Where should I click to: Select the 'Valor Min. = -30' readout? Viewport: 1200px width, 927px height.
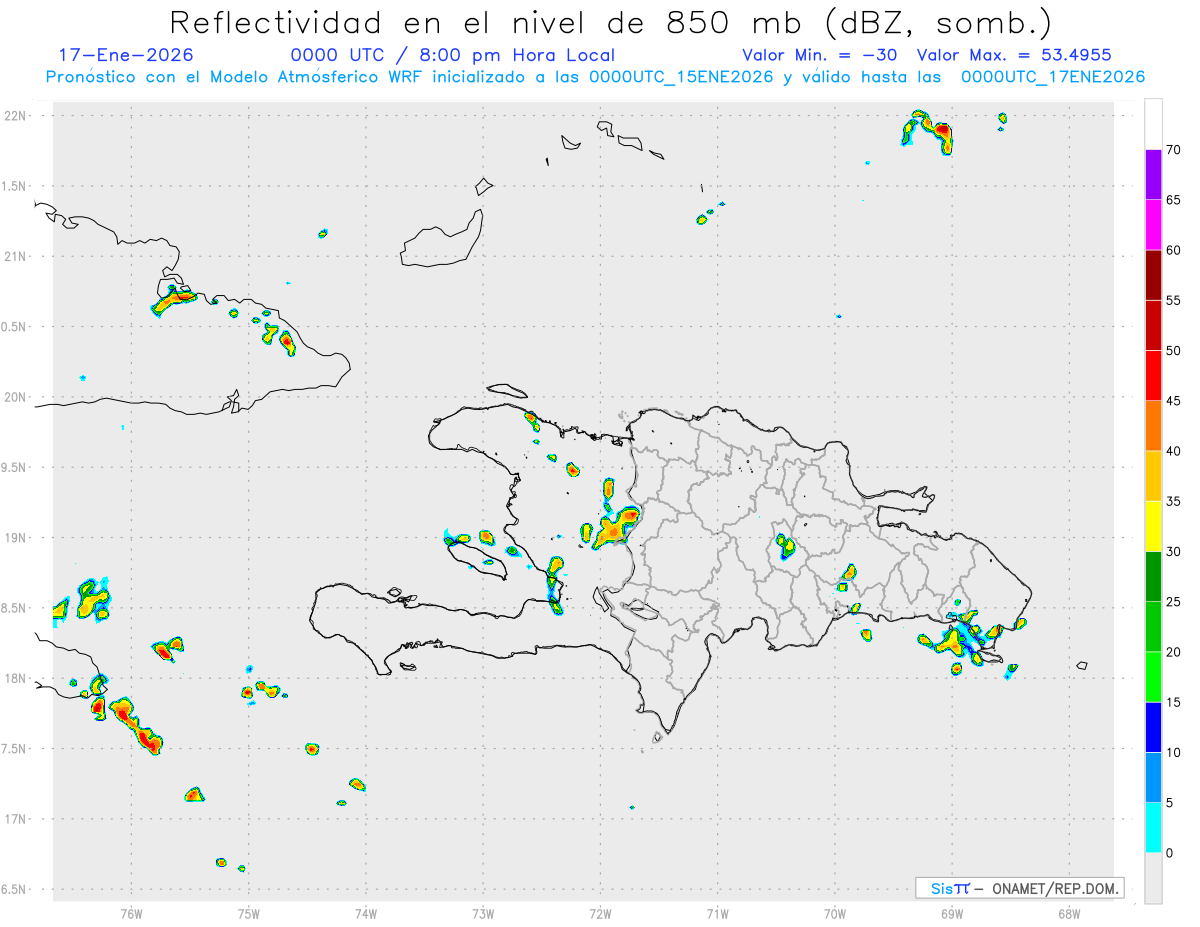[821, 55]
